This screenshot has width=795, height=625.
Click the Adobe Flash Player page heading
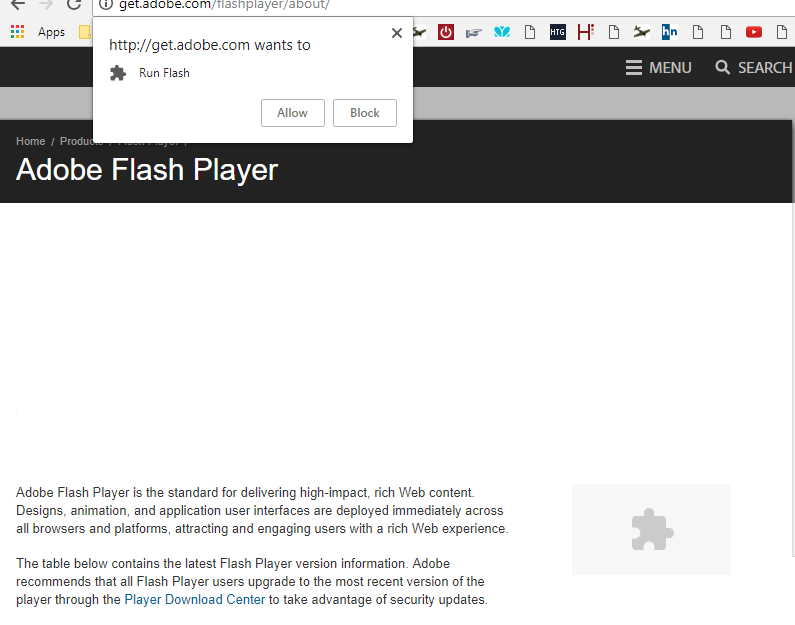coord(147,170)
